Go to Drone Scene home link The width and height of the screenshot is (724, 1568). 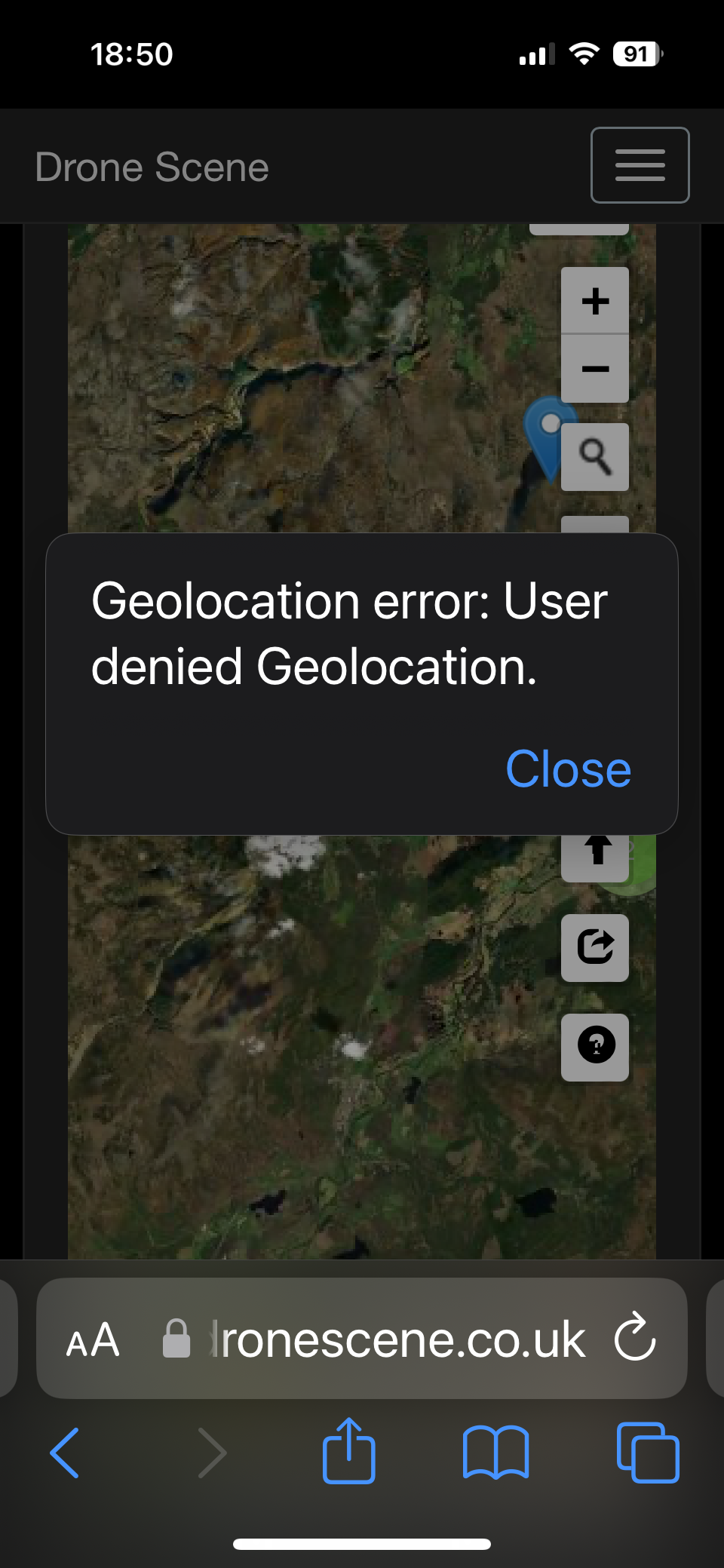click(152, 167)
